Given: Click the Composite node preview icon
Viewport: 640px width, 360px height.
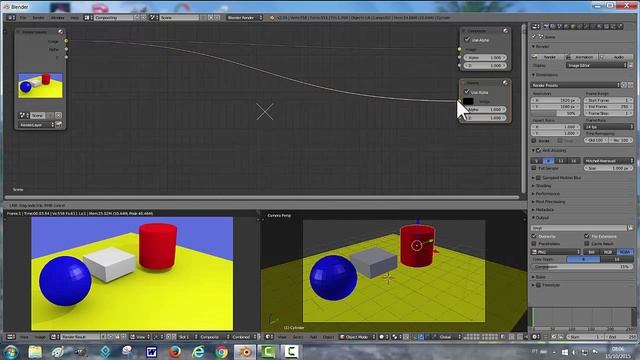Looking at the screenshot, I should tap(505, 31).
